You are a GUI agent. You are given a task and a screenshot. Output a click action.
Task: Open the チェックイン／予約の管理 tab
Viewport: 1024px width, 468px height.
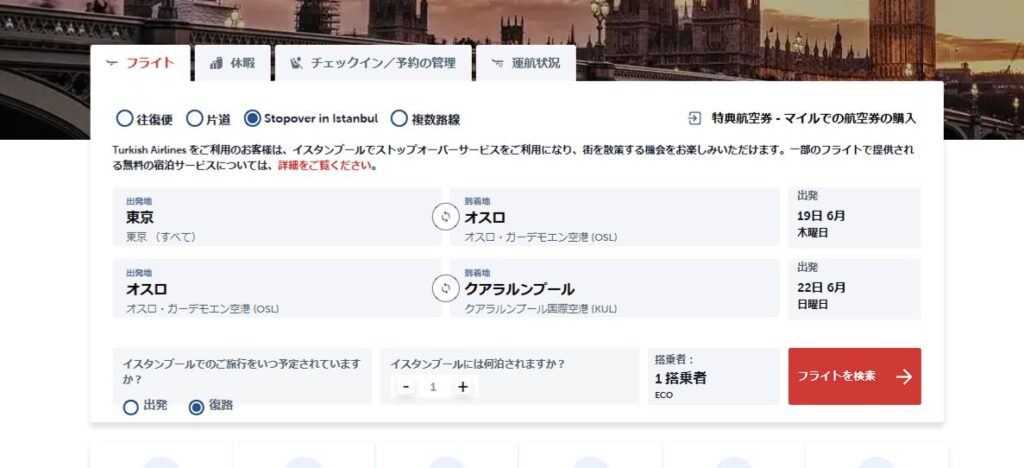point(372,63)
